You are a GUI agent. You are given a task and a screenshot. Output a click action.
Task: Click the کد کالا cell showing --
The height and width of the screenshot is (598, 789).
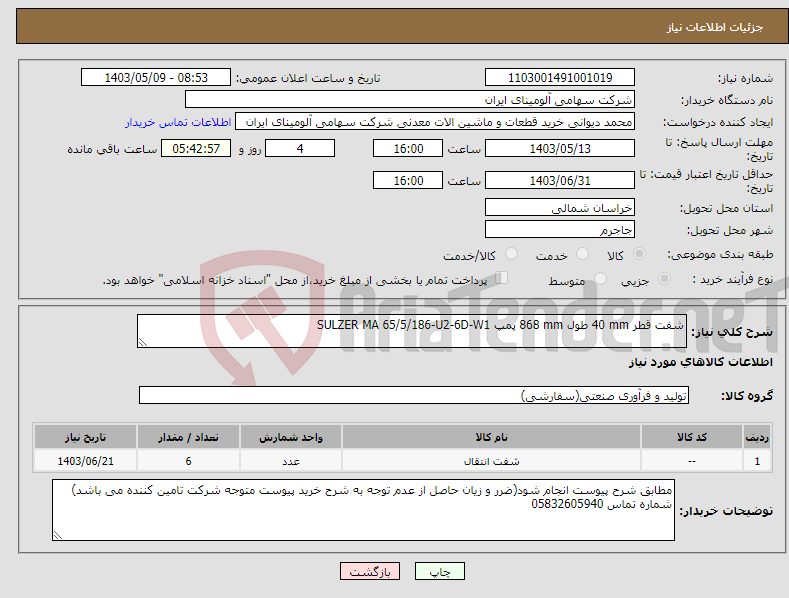tap(692, 461)
